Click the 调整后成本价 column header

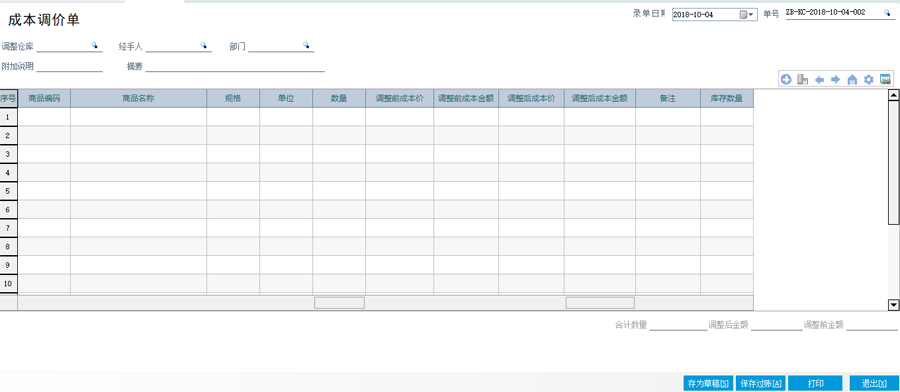pos(531,98)
